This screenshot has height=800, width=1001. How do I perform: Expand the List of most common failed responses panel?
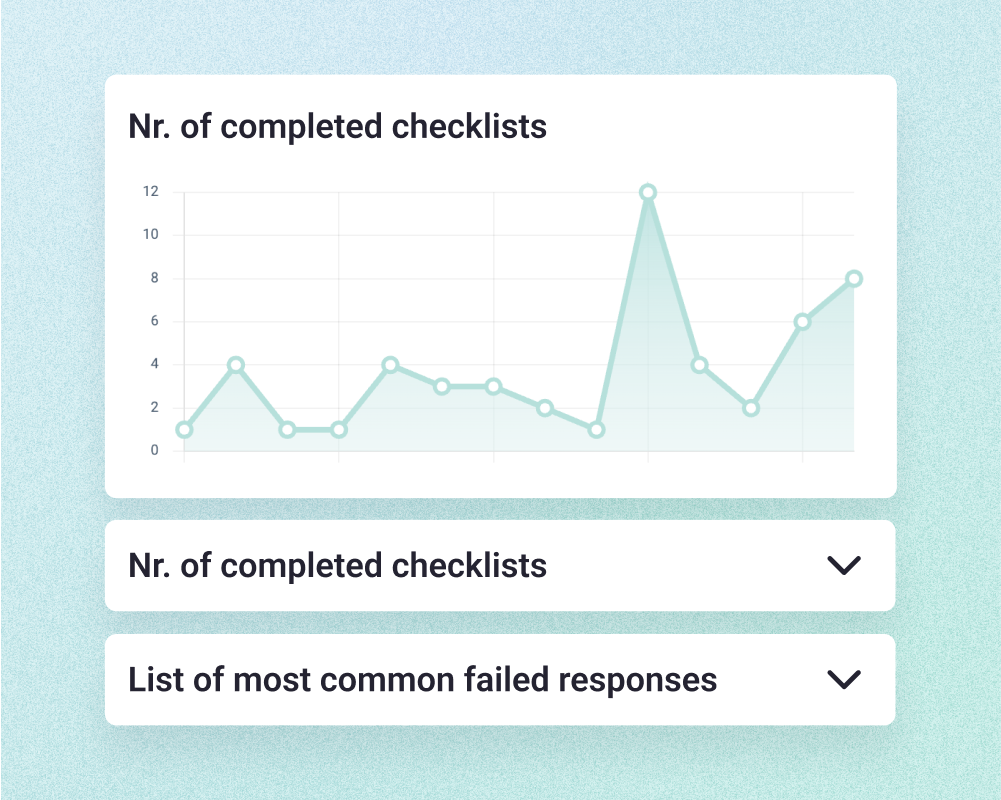[500, 679]
